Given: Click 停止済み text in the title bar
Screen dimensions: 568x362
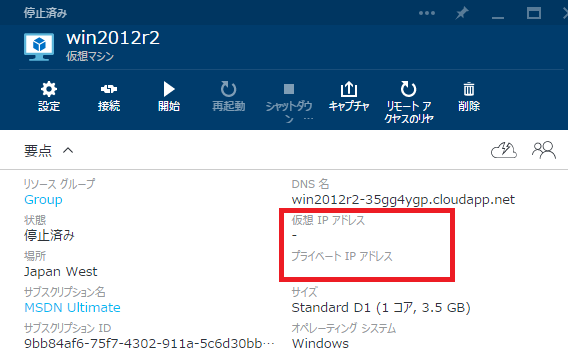Looking at the screenshot, I should [x=45, y=13].
